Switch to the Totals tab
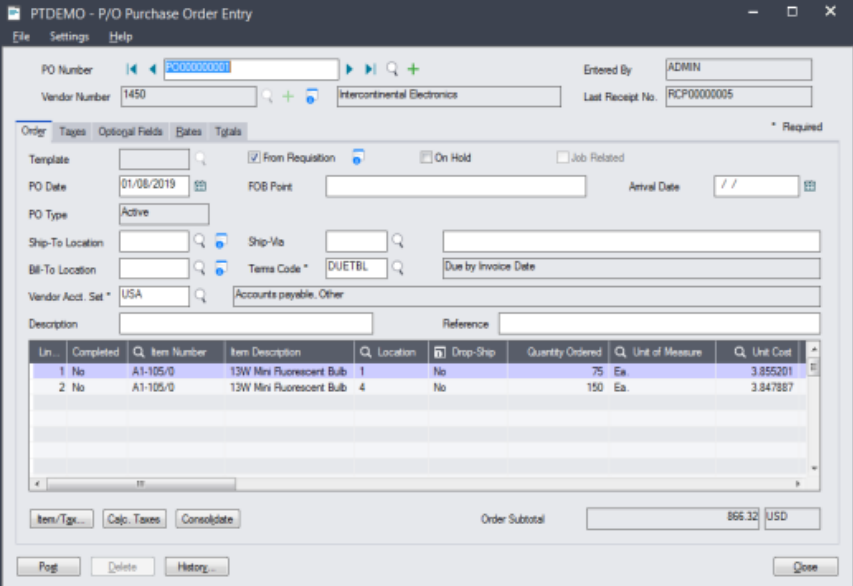The height and width of the screenshot is (586, 853). click(228, 132)
